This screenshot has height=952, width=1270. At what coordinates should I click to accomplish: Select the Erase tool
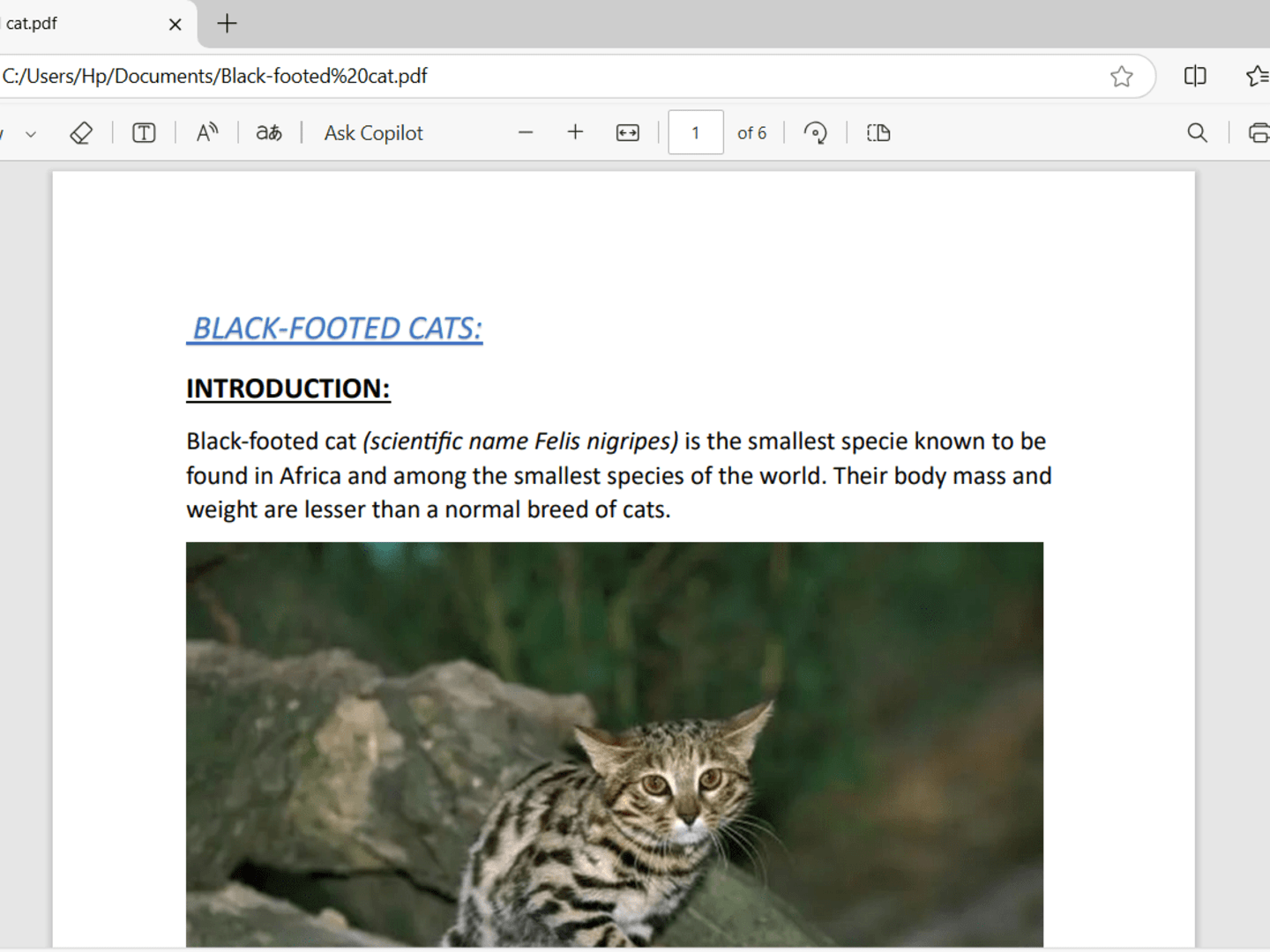click(x=81, y=133)
